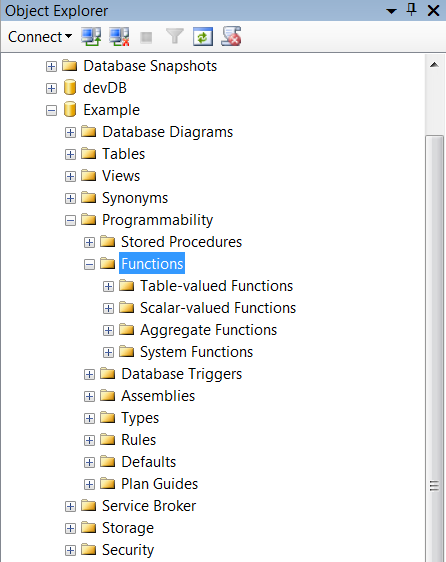The width and height of the screenshot is (446, 562).
Task: Open the Connect dropdown menu
Action: pyautogui.click(x=40, y=37)
